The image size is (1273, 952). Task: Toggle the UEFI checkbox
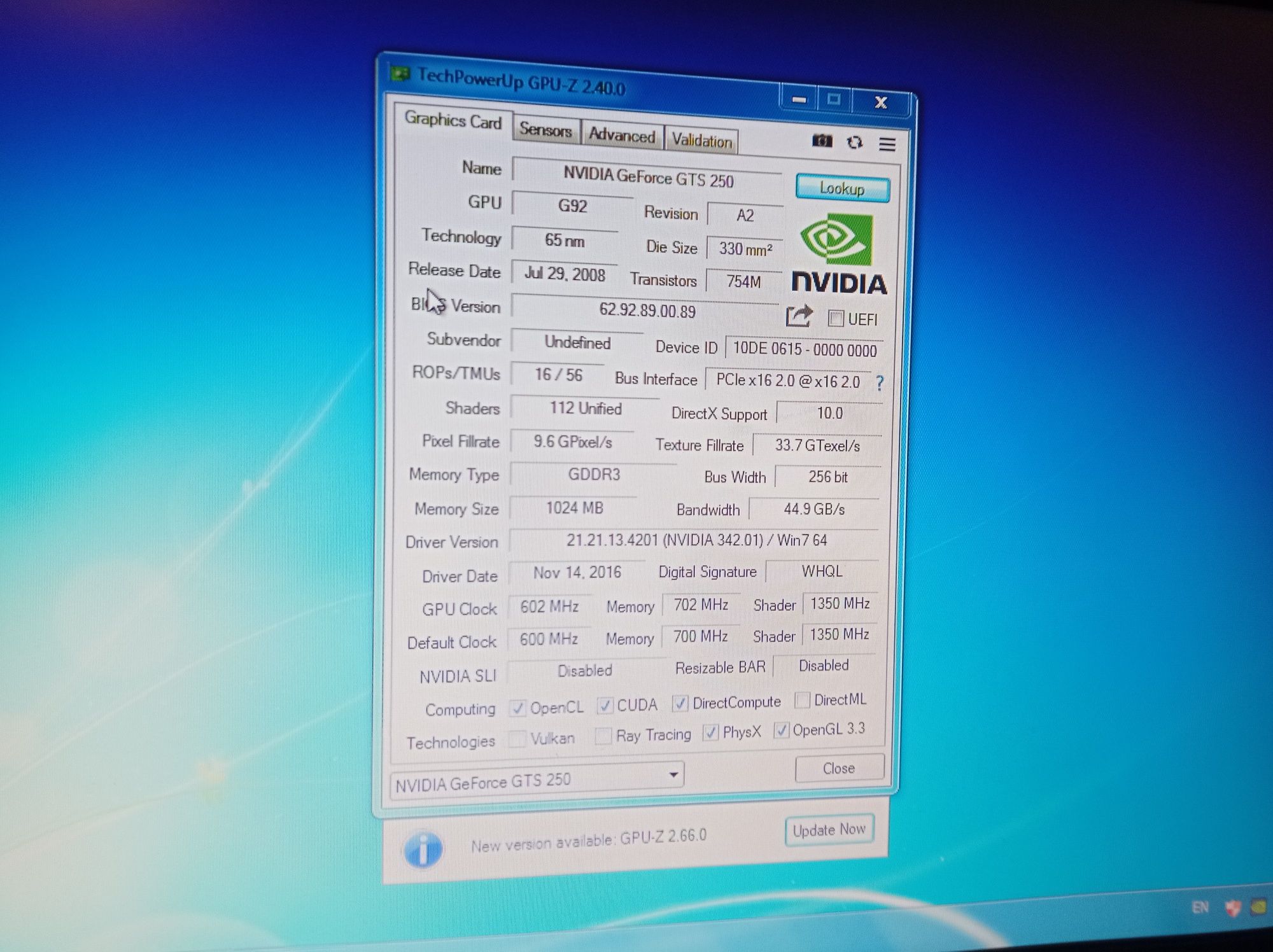click(x=836, y=318)
